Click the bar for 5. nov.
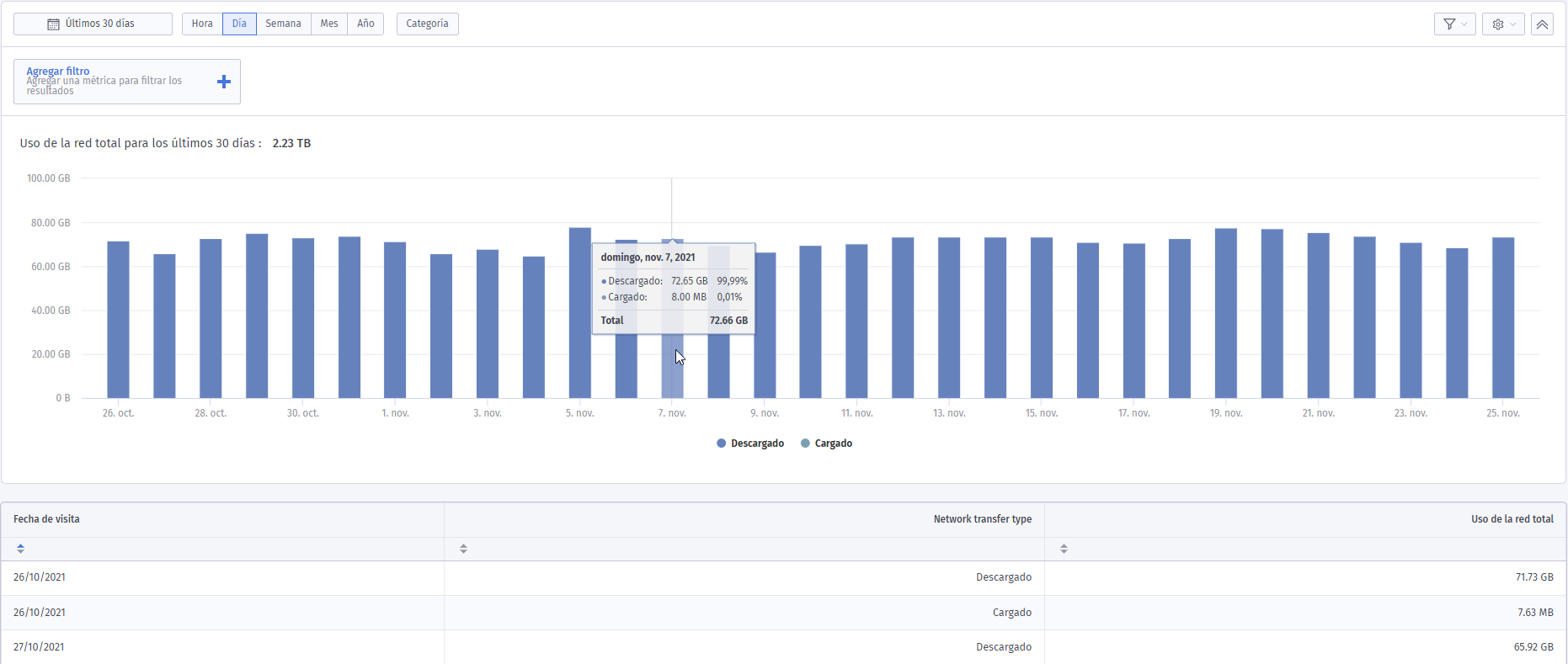 pos(580,313)
